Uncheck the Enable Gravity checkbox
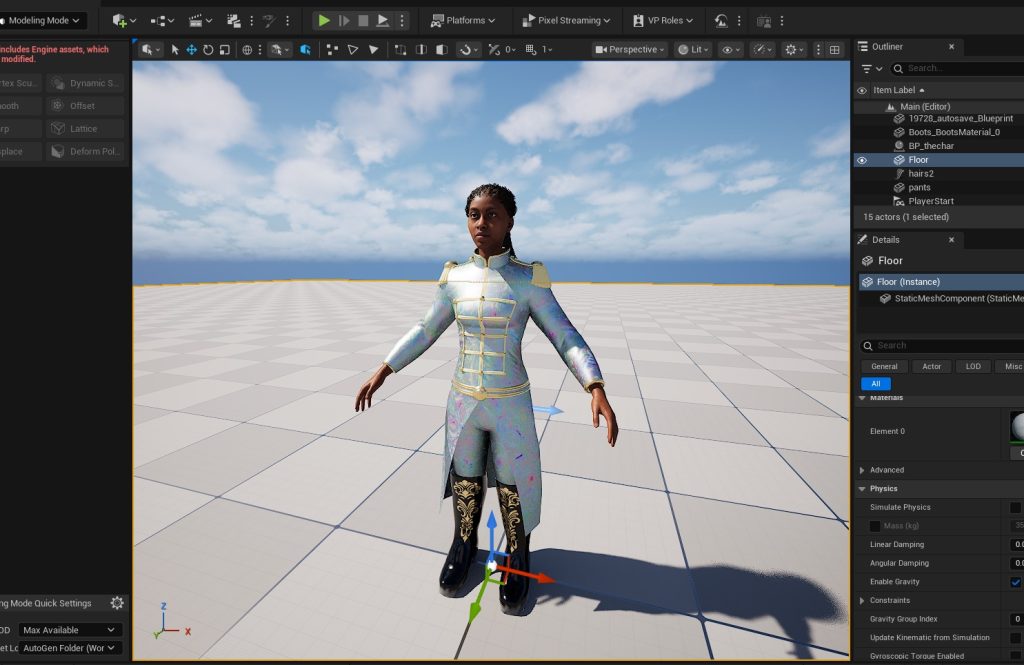Screen dimensions: 1024x665 [1015, 582]
